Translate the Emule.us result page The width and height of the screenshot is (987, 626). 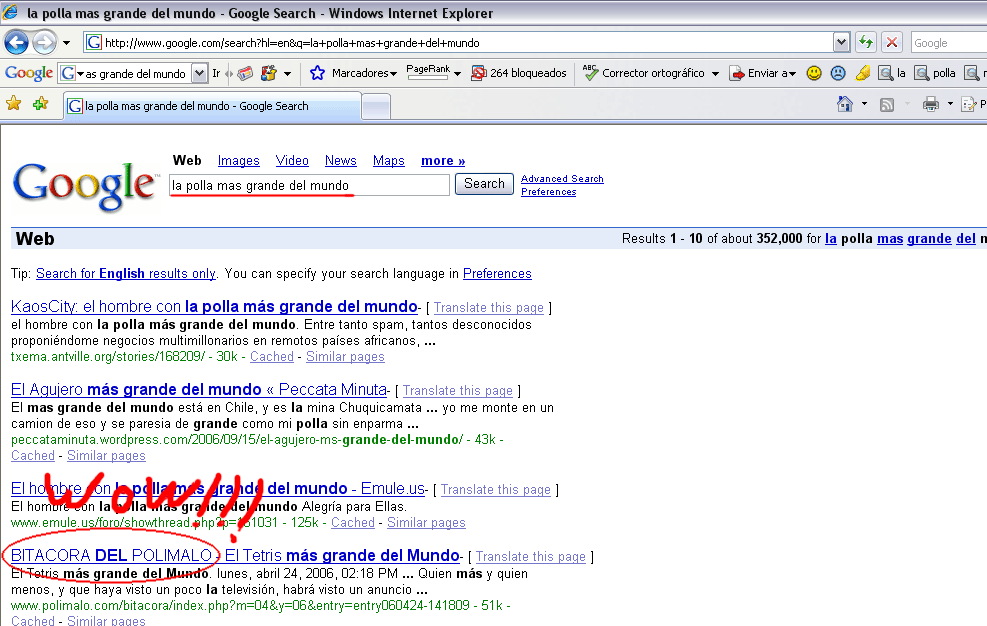pos(495,489)
